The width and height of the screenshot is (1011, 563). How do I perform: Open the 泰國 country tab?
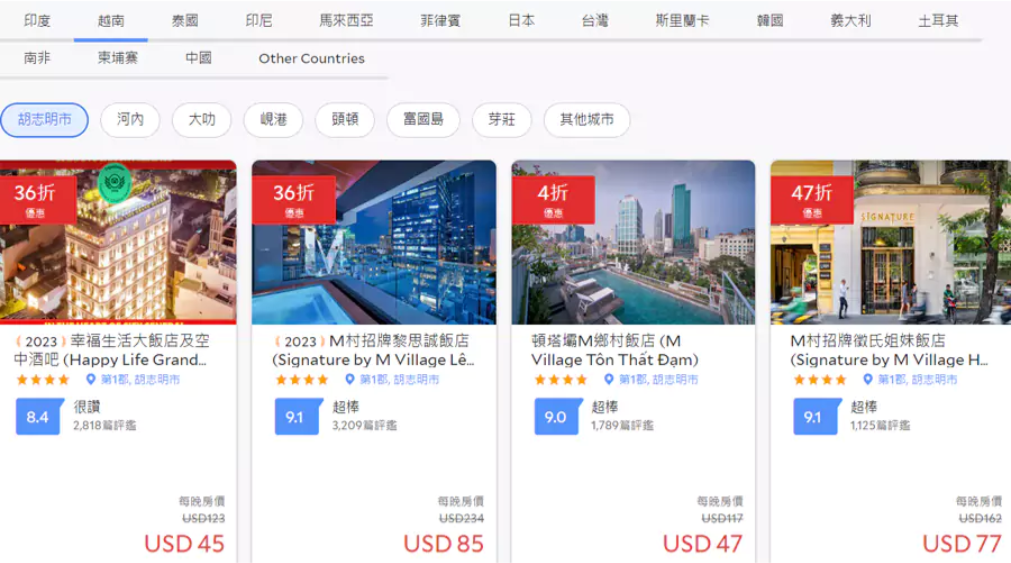click(184, 21)
